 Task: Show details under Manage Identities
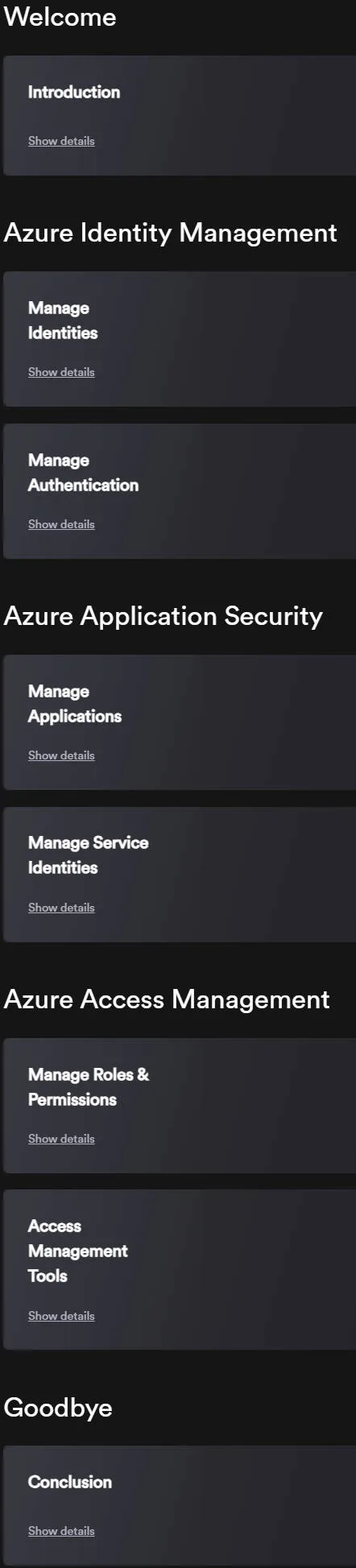(61, 372)
